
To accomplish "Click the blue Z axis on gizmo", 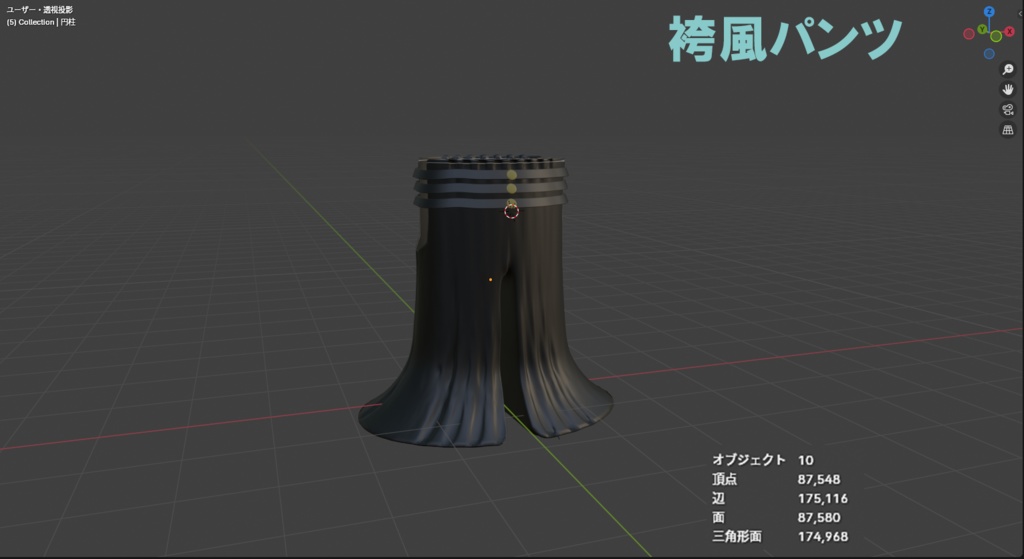I will click(989, 11).
